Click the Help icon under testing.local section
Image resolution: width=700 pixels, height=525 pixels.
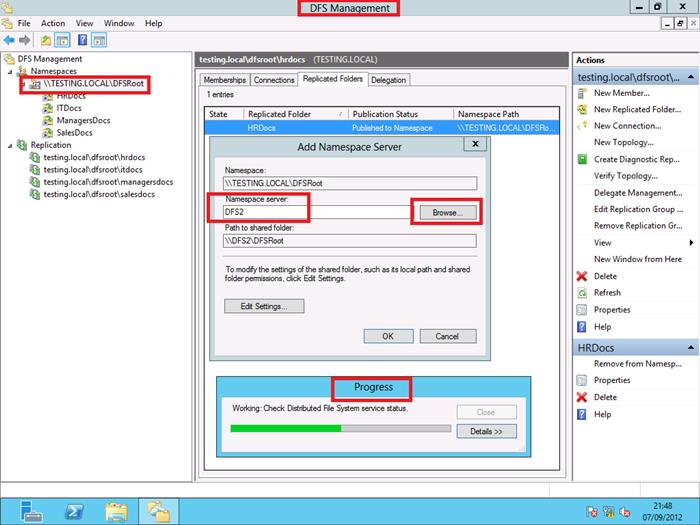(x=582, y=327)
